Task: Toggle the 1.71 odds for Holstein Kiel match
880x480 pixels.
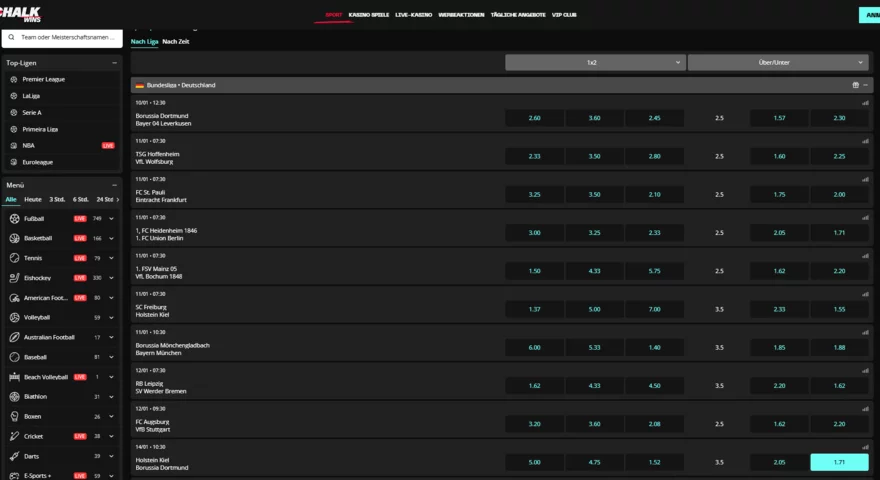Action: (839, 462)
